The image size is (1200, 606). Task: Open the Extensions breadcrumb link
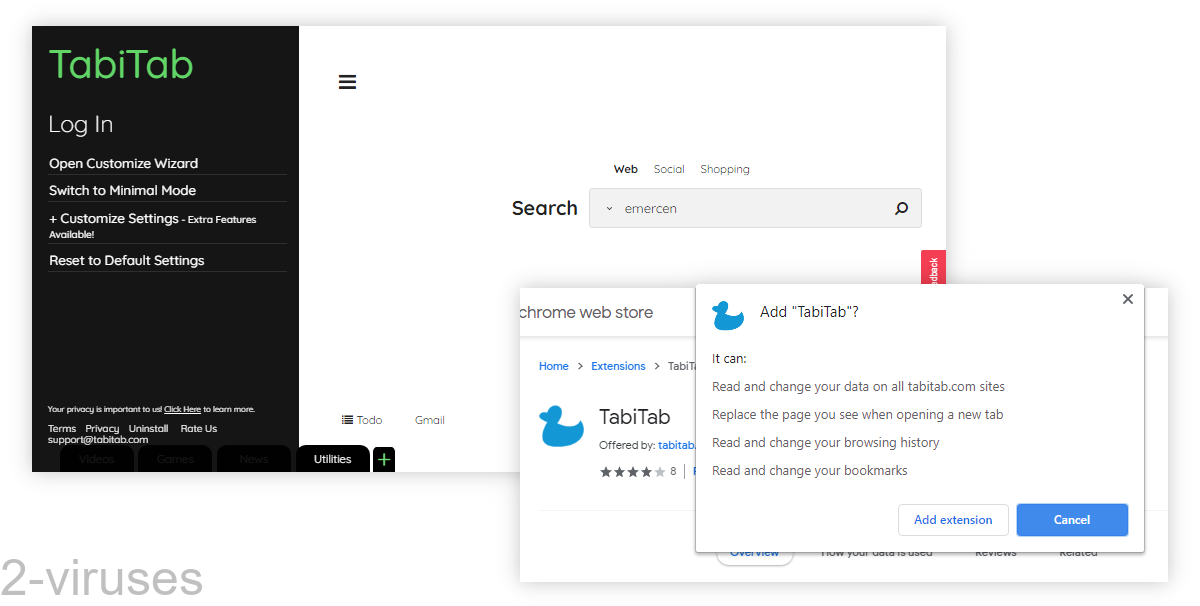click(618, 366)
